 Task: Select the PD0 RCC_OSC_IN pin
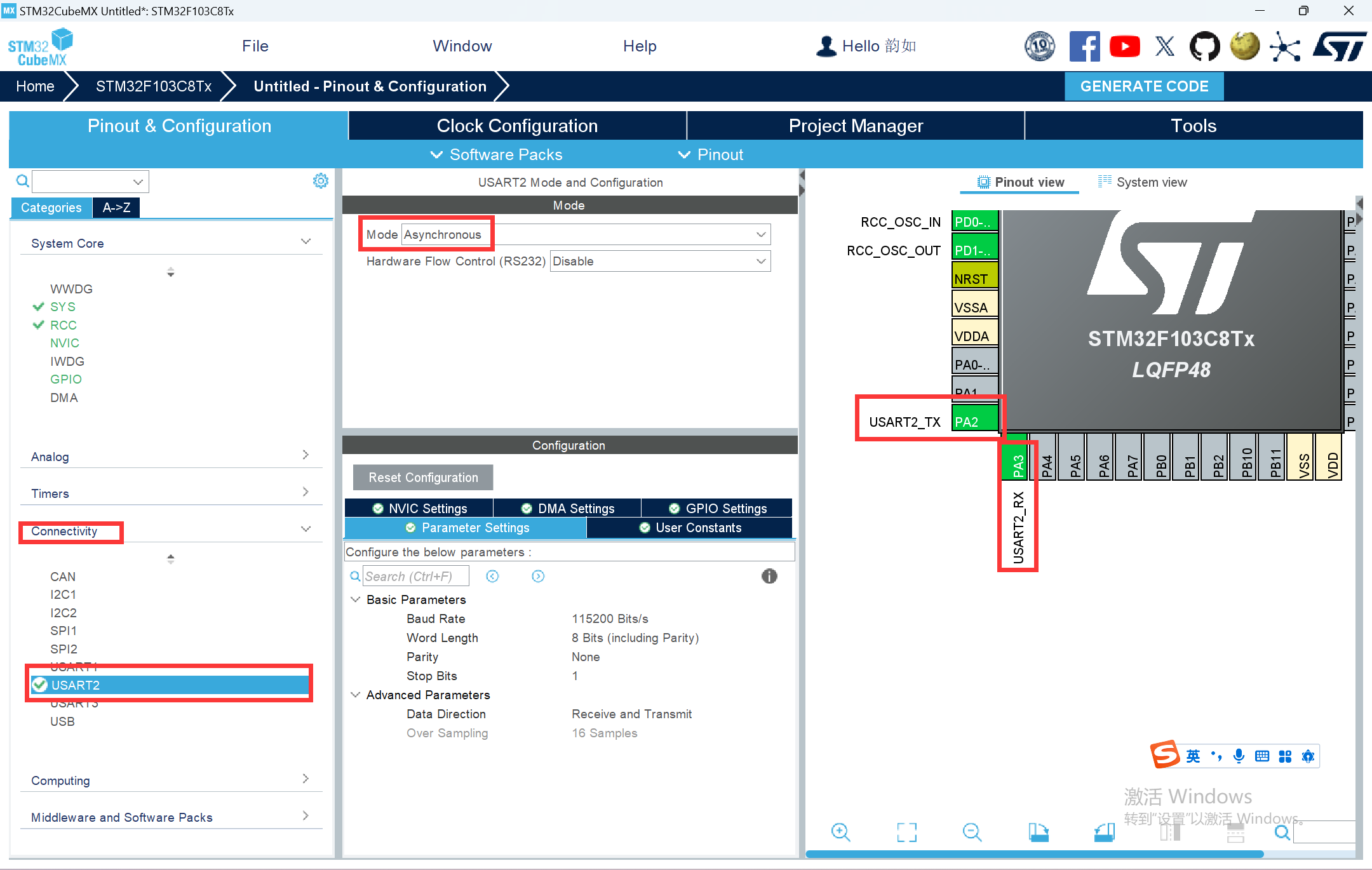(975, 222)
